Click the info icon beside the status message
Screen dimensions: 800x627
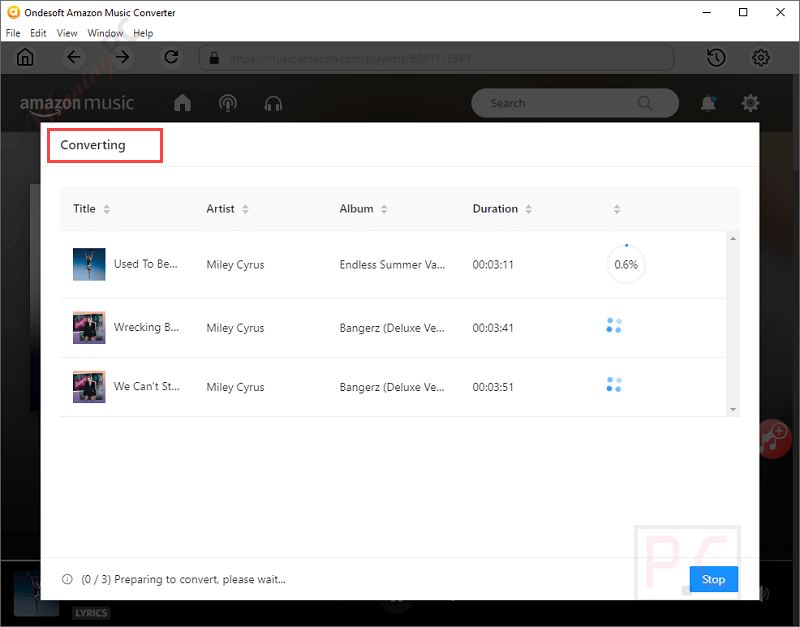coord(67,579)
